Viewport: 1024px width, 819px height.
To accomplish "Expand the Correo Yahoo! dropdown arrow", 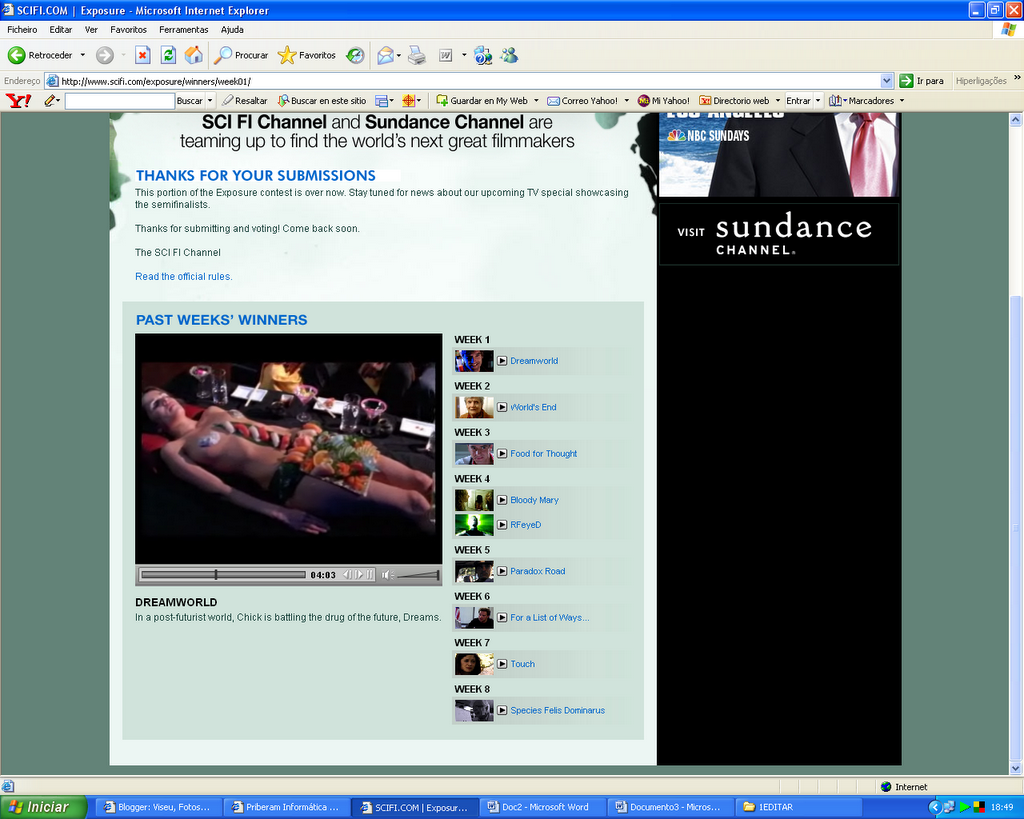I will [x=626, y=101].
